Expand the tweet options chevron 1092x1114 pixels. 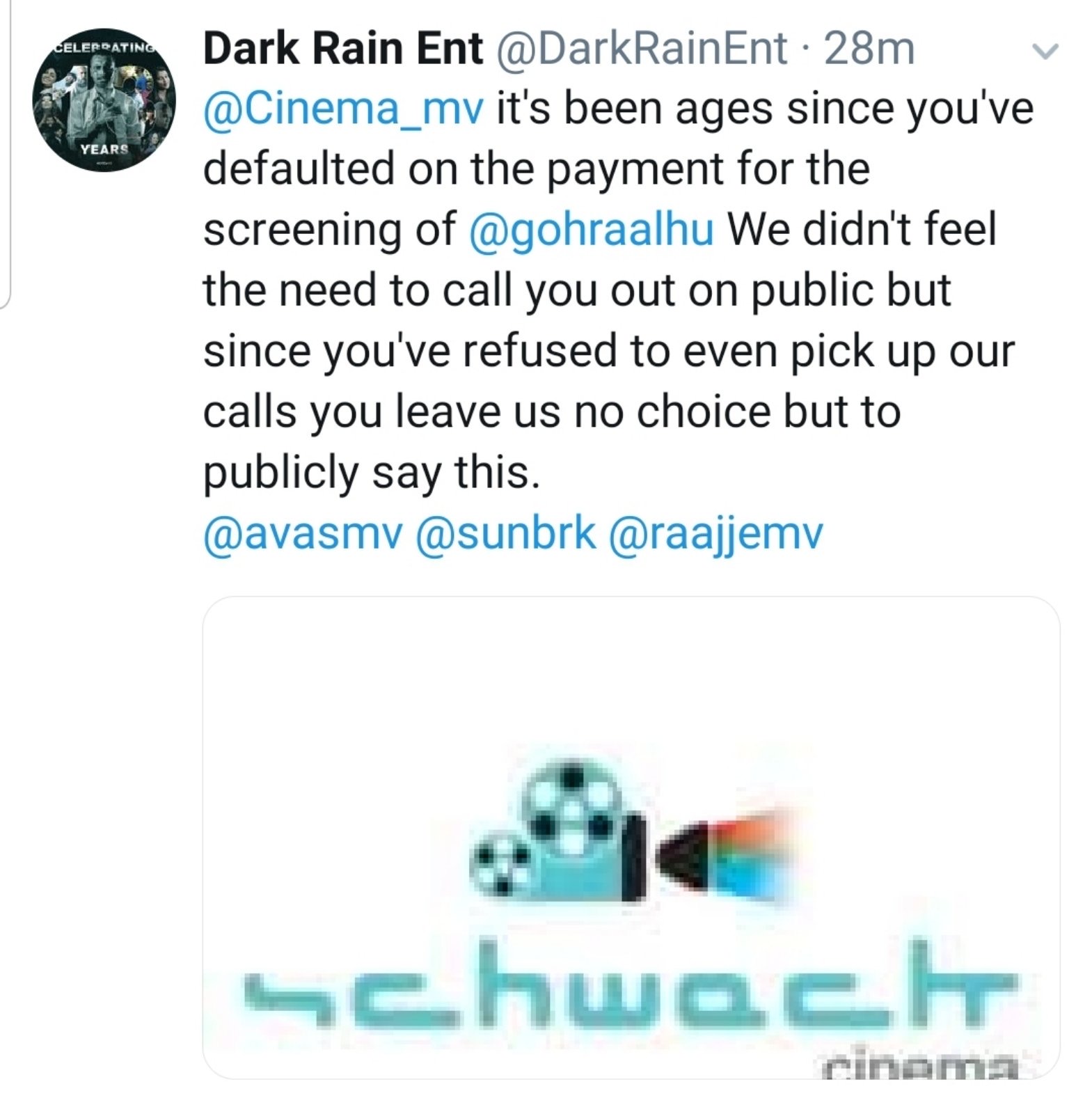point(1044,52)
